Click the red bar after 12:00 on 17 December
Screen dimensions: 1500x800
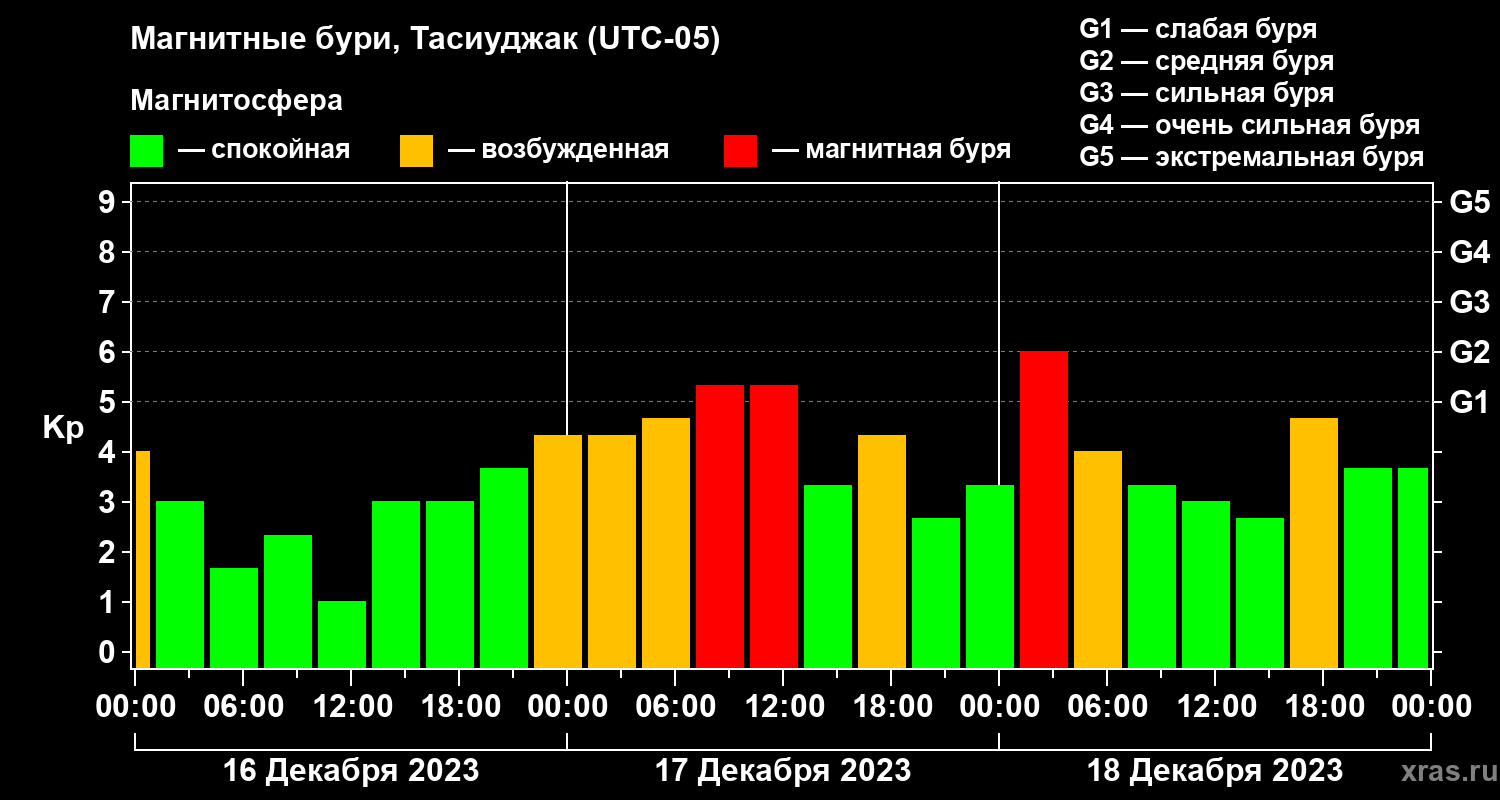pos(774,527)
